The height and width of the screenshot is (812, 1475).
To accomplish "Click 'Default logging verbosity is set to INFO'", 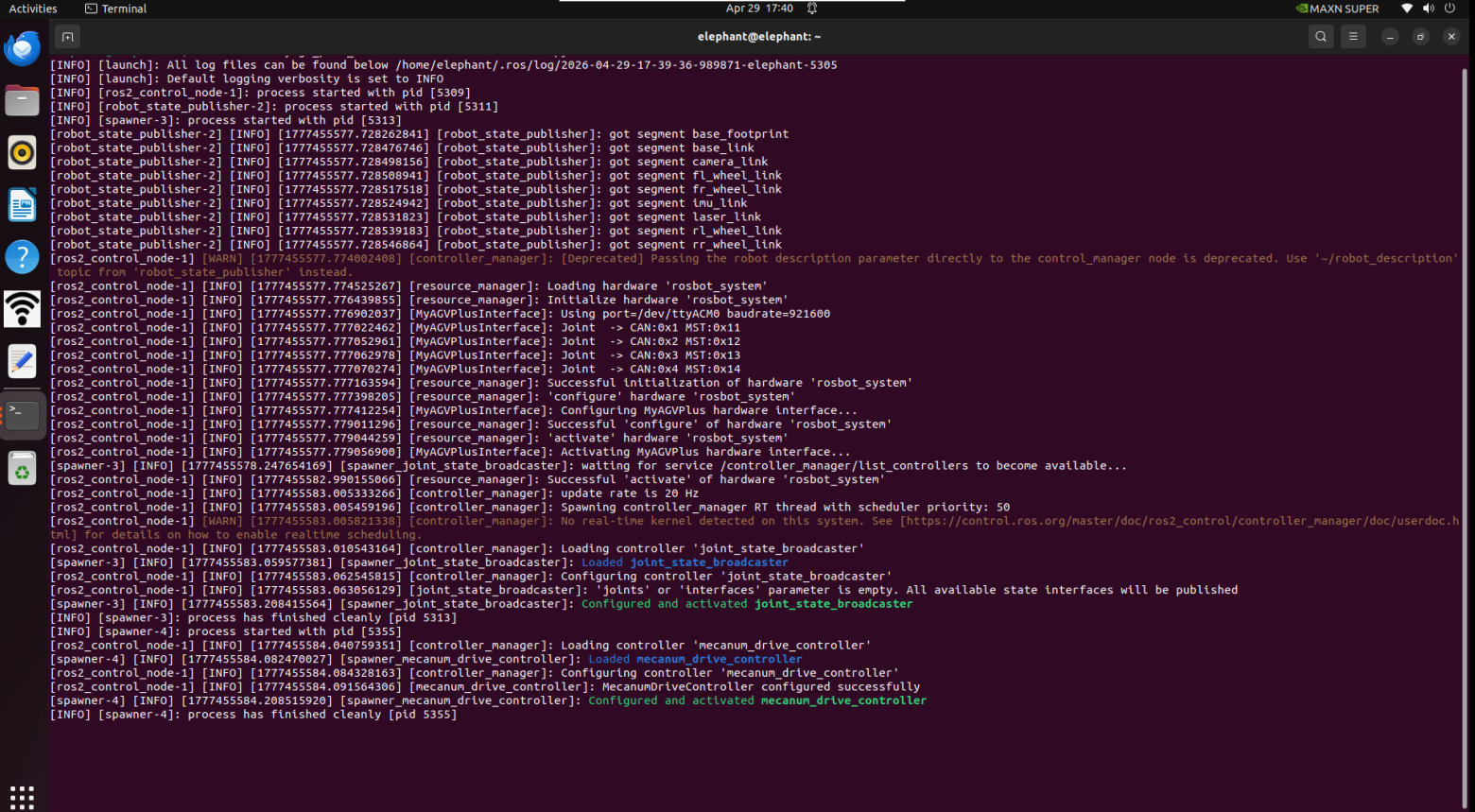I will point(305,79).
